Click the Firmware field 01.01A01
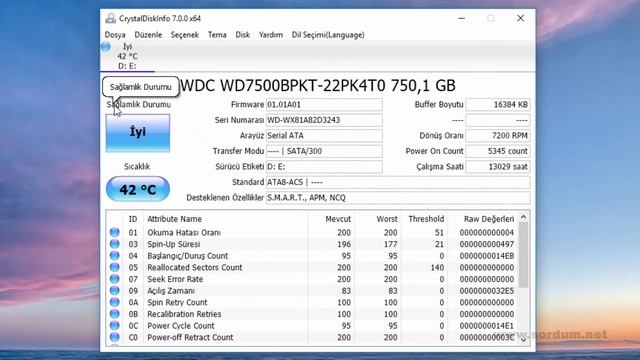The image size is (640, 360). click(324, 104)
